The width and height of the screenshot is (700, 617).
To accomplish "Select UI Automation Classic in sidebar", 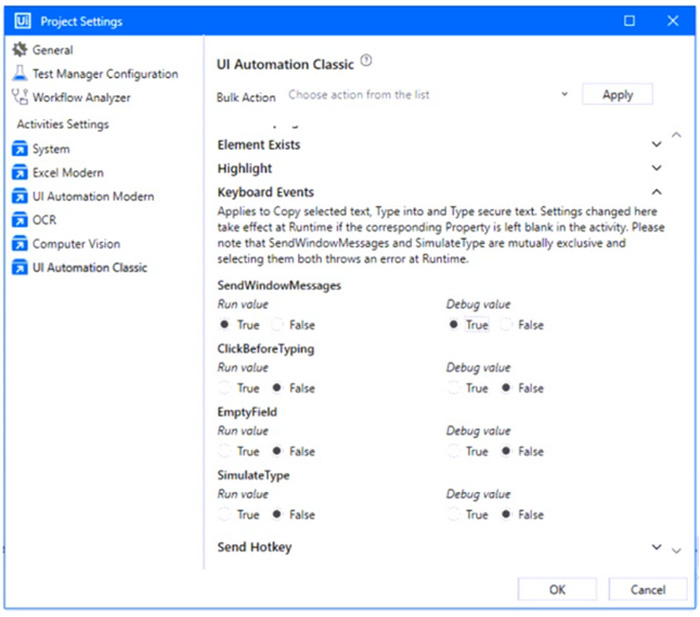I will [90, 267].
